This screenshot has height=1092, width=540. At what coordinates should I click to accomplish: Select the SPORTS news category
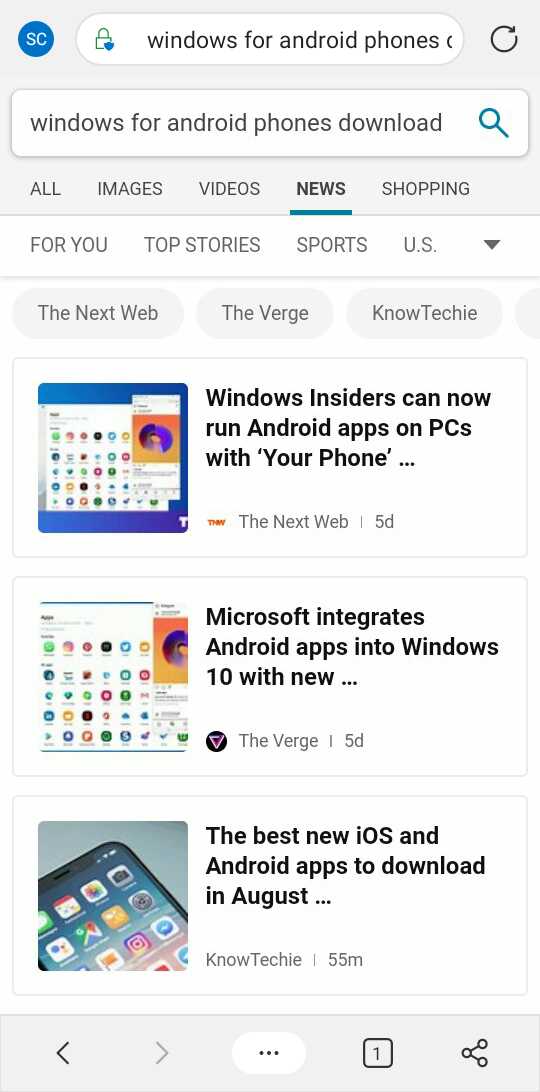(x=332, y=244)
